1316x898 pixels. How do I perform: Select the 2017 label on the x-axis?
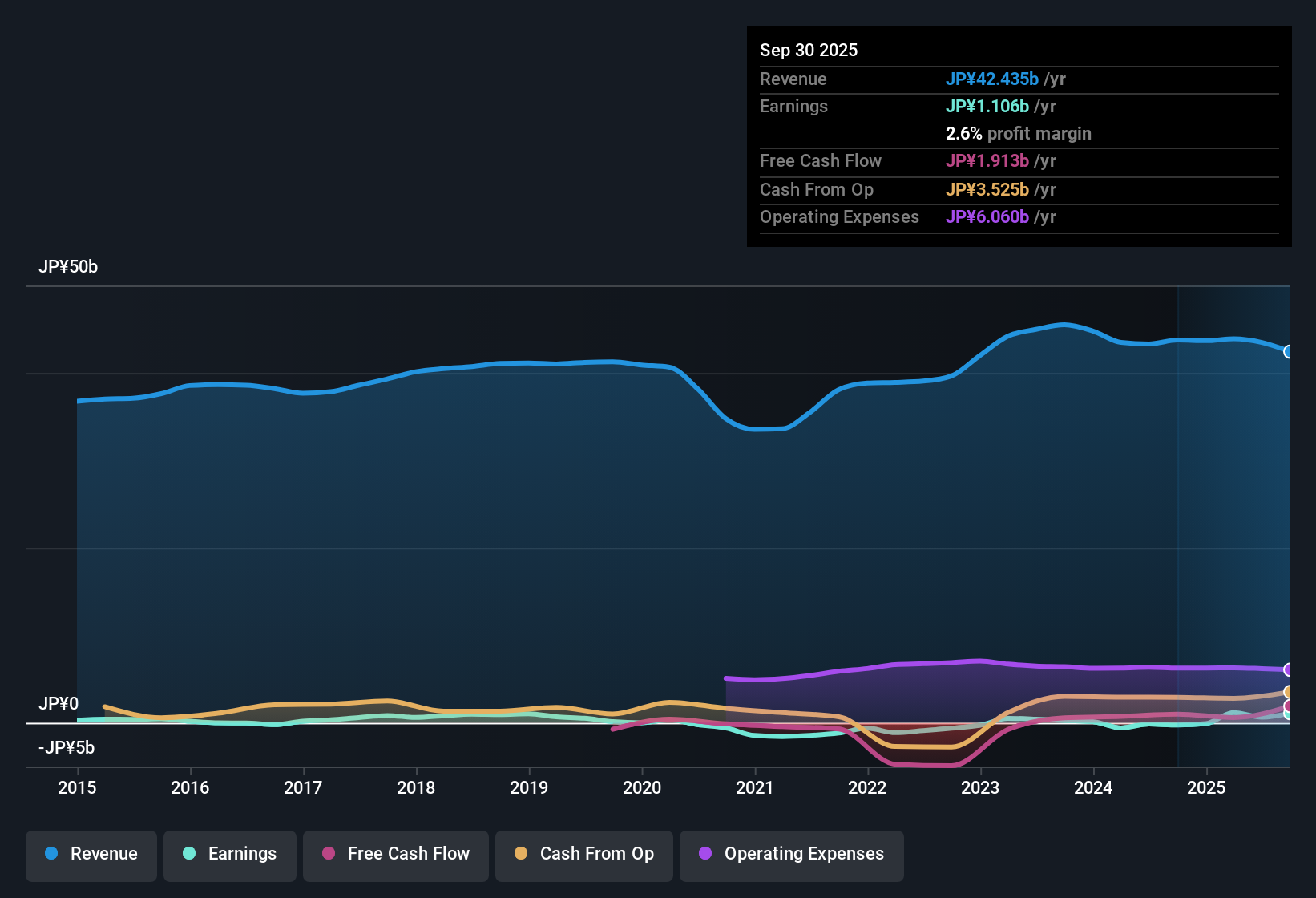pos(303,788)
